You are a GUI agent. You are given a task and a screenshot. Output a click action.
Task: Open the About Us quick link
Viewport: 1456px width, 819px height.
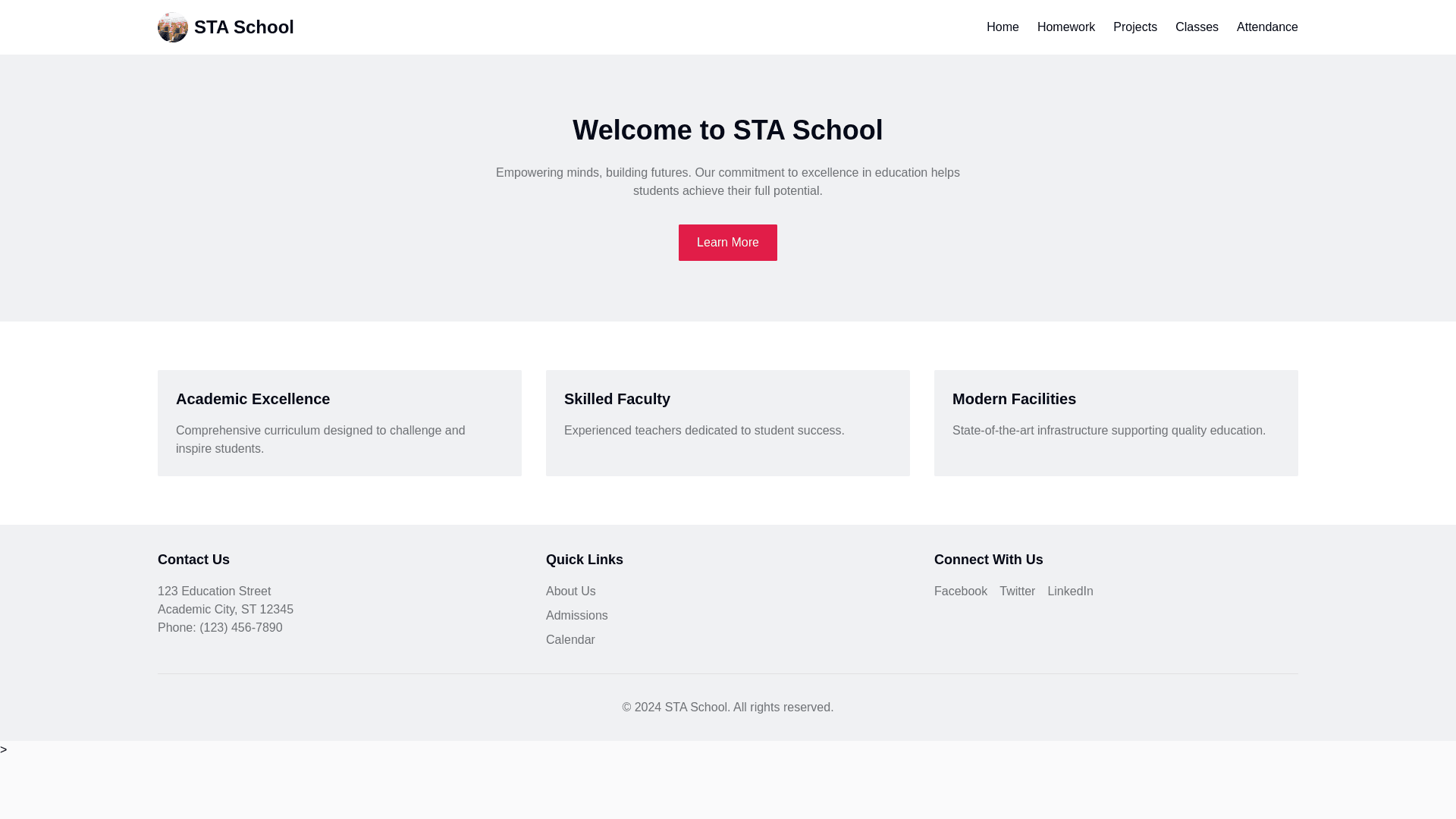pos(570,591)
